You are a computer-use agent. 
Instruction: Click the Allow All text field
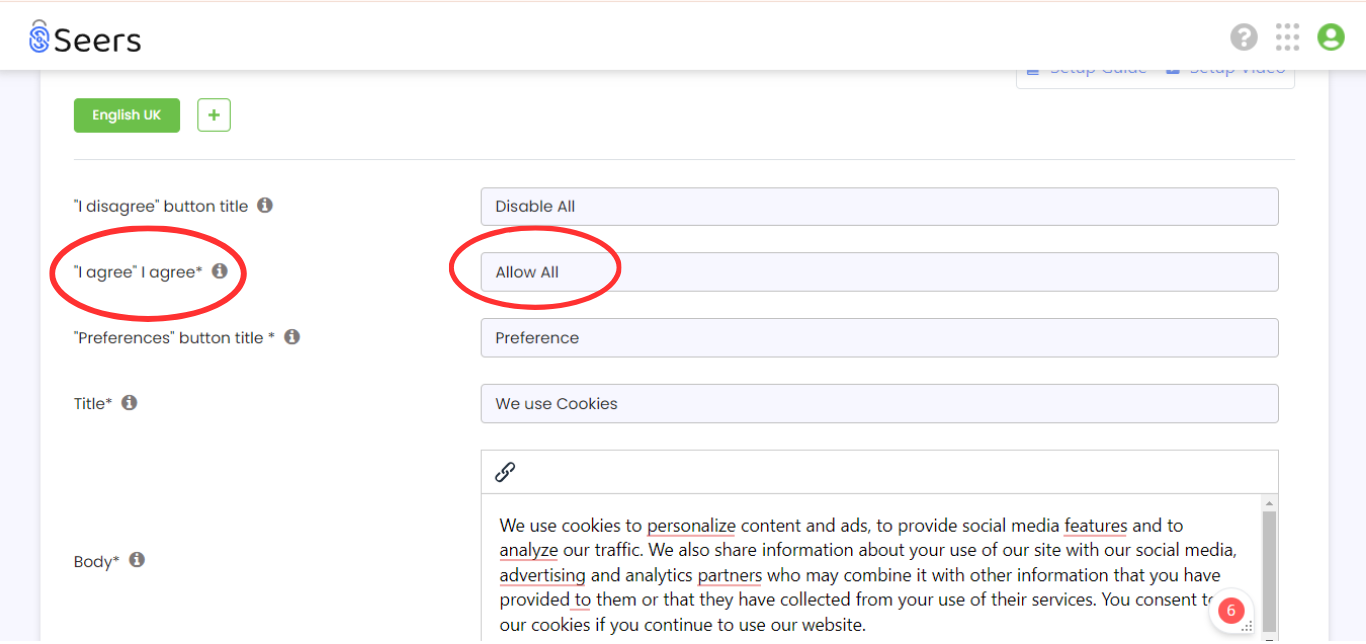[x=879, y=272]
